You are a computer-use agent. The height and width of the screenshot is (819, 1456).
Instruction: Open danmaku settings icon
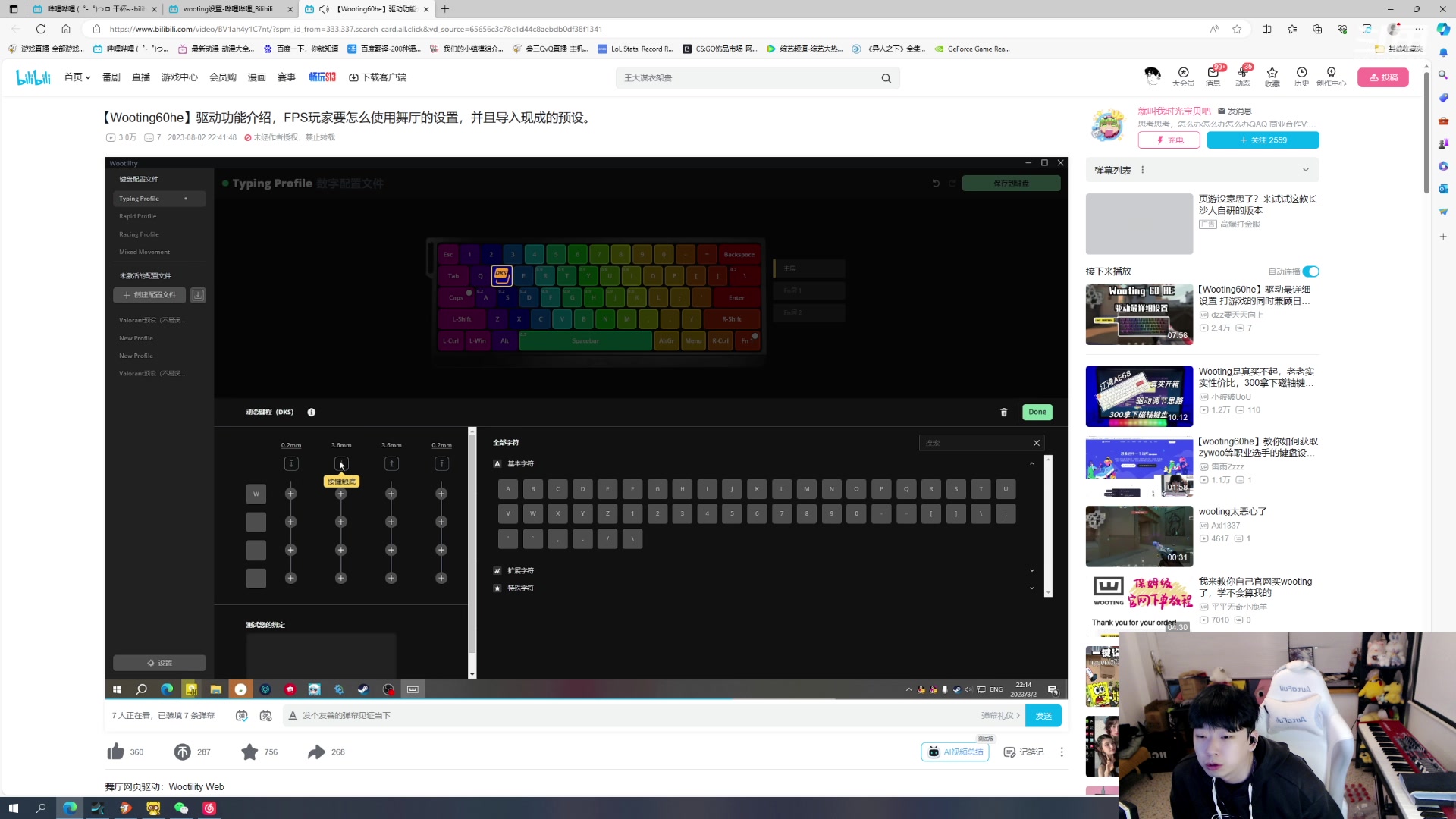coord(265,715)
